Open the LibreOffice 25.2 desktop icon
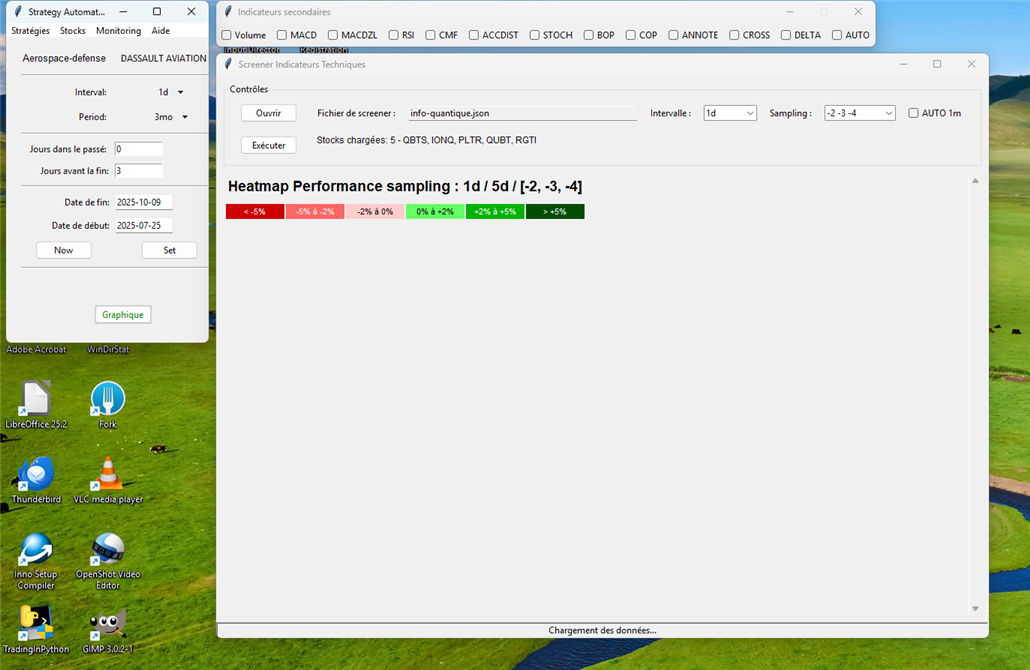Image resolution: width=1030 pixels, height=670 pixels. click(x=36, y=399)
